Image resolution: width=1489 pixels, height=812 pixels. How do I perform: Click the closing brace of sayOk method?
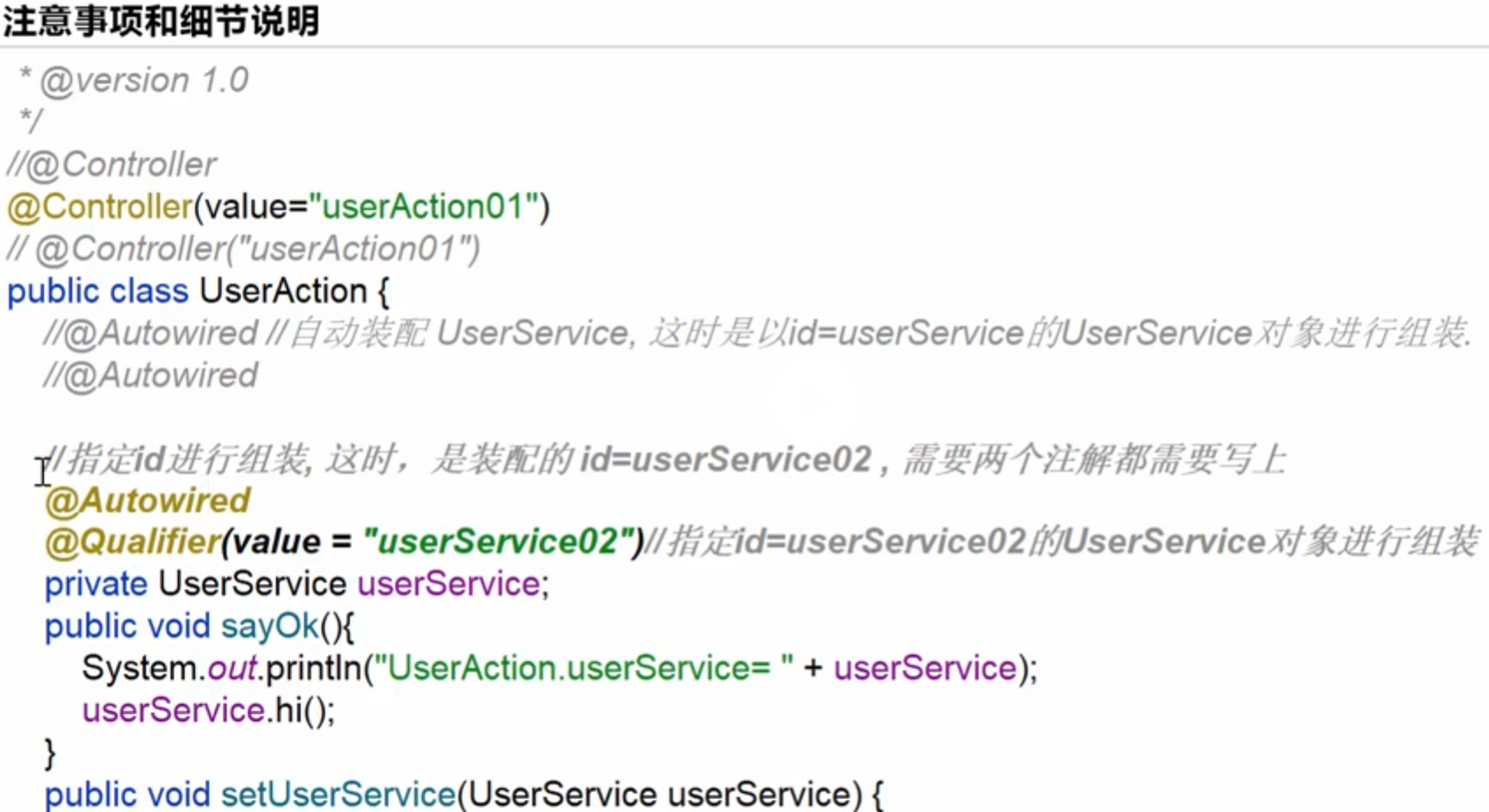tap(50, 752)
